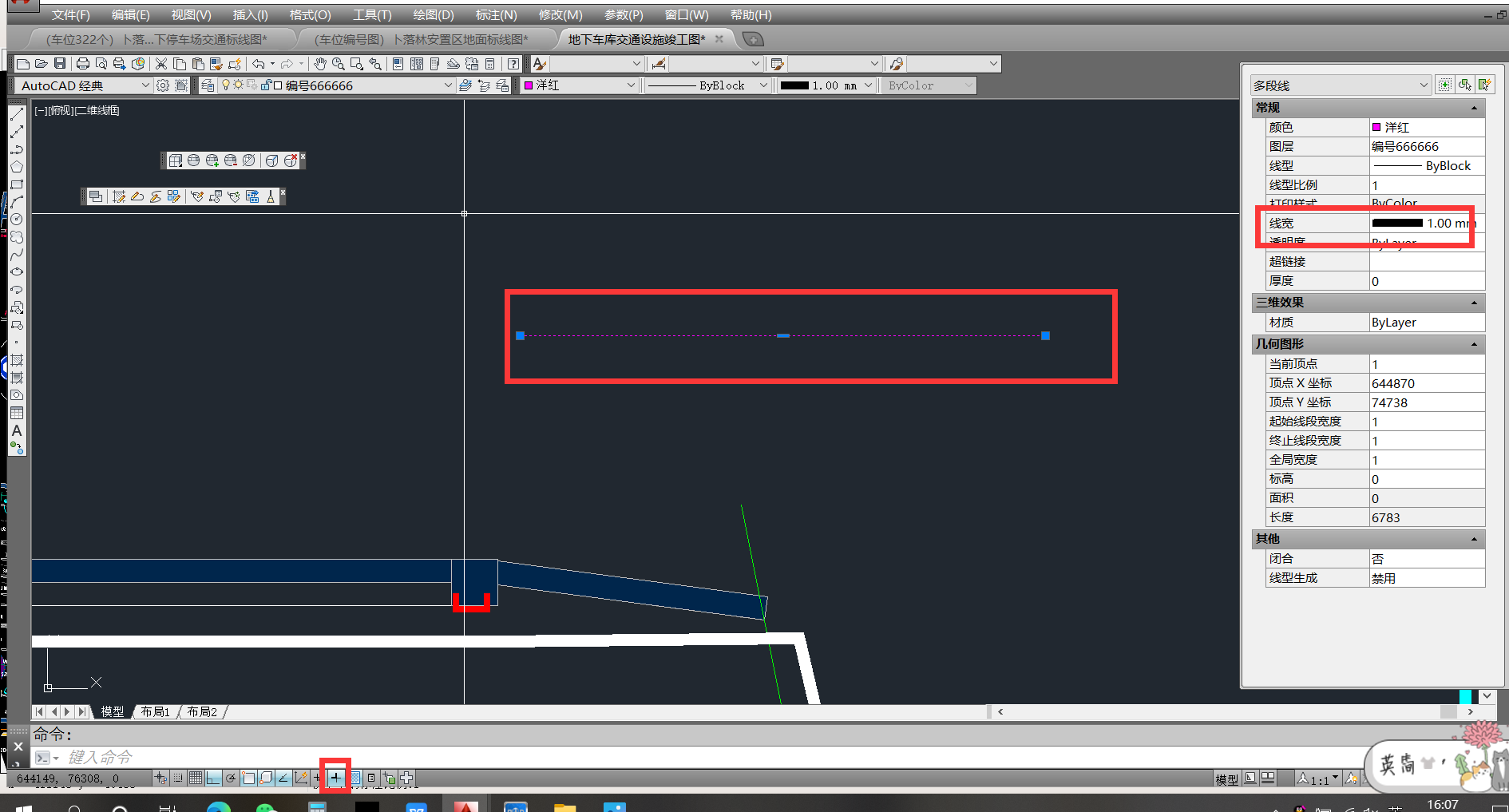The width and height of the screenshot is (1509, 812).
Task: Collapse the 几何图形 section
Action: click(1474, 344)
